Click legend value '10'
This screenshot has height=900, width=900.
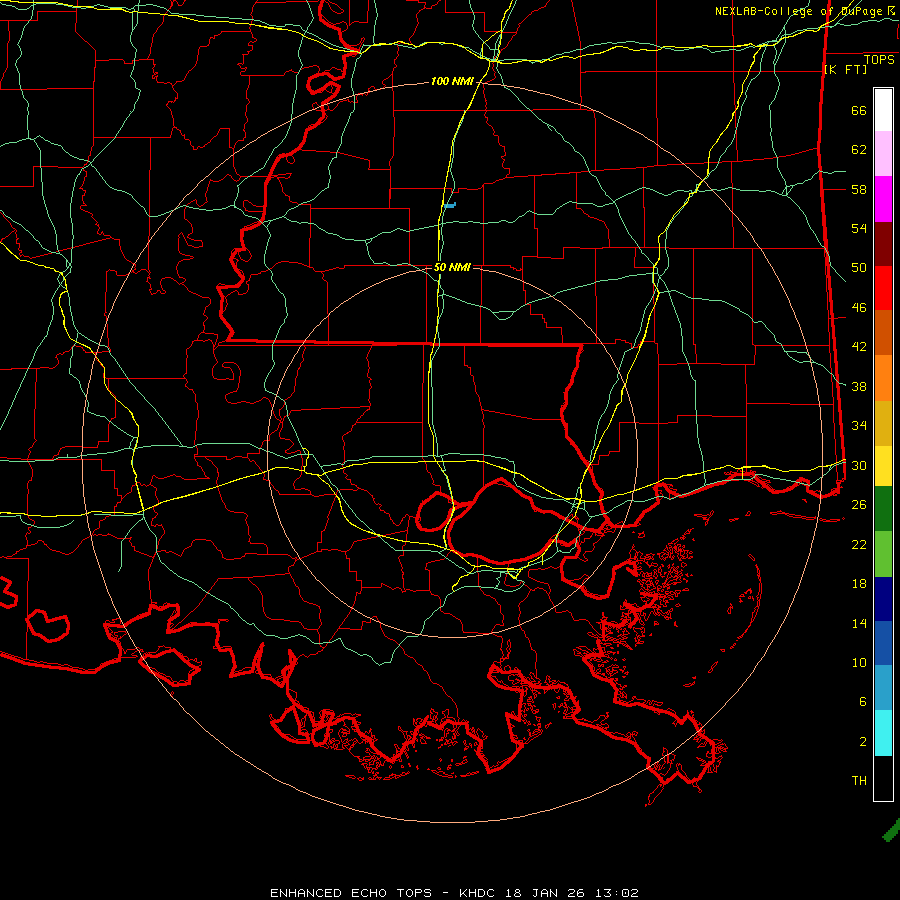click(859, 662)
